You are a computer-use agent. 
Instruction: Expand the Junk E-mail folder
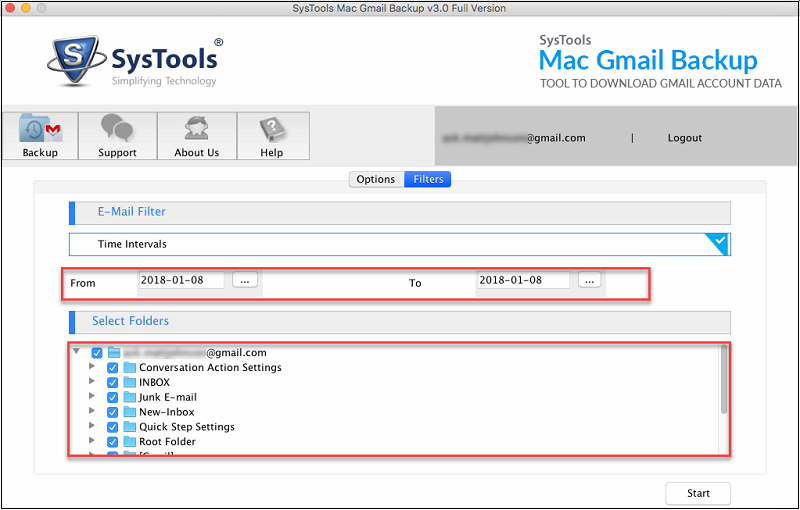(x=92, y=396)
